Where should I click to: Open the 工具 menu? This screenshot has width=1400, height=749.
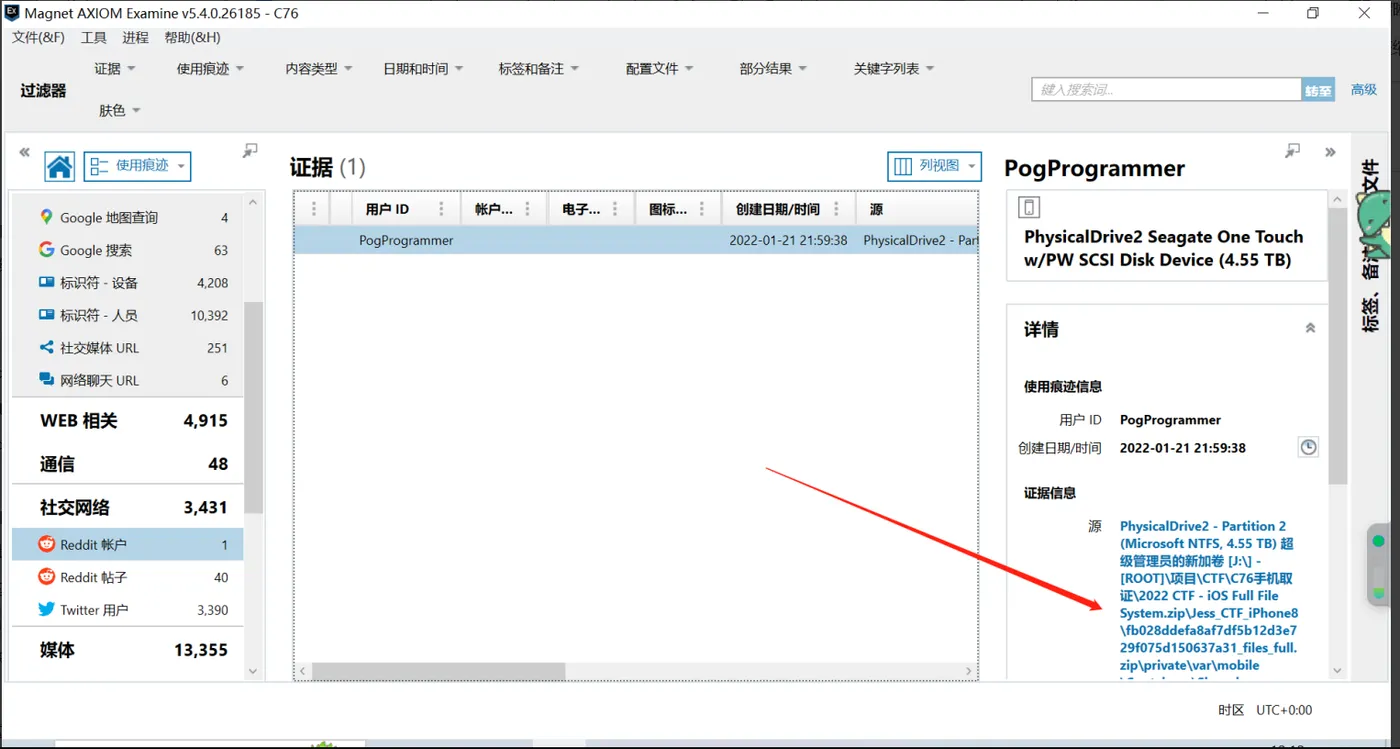[x=94, y=38]
